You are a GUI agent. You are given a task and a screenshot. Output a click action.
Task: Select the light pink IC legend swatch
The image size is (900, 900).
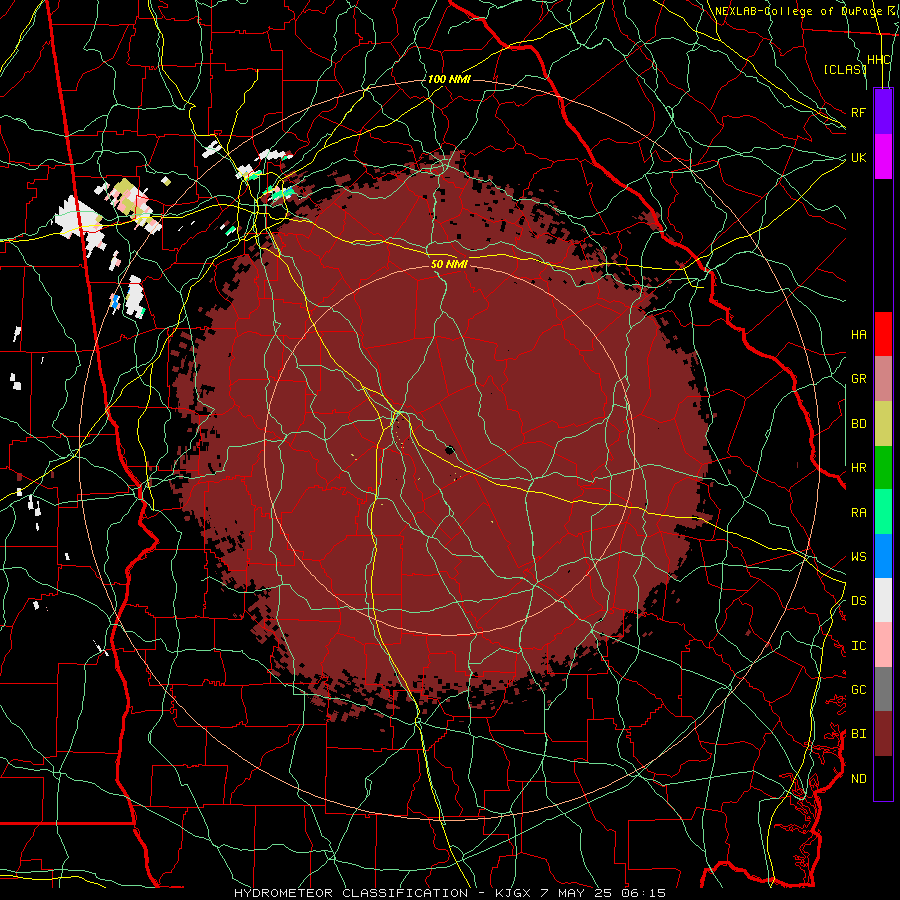click(883, 645)
